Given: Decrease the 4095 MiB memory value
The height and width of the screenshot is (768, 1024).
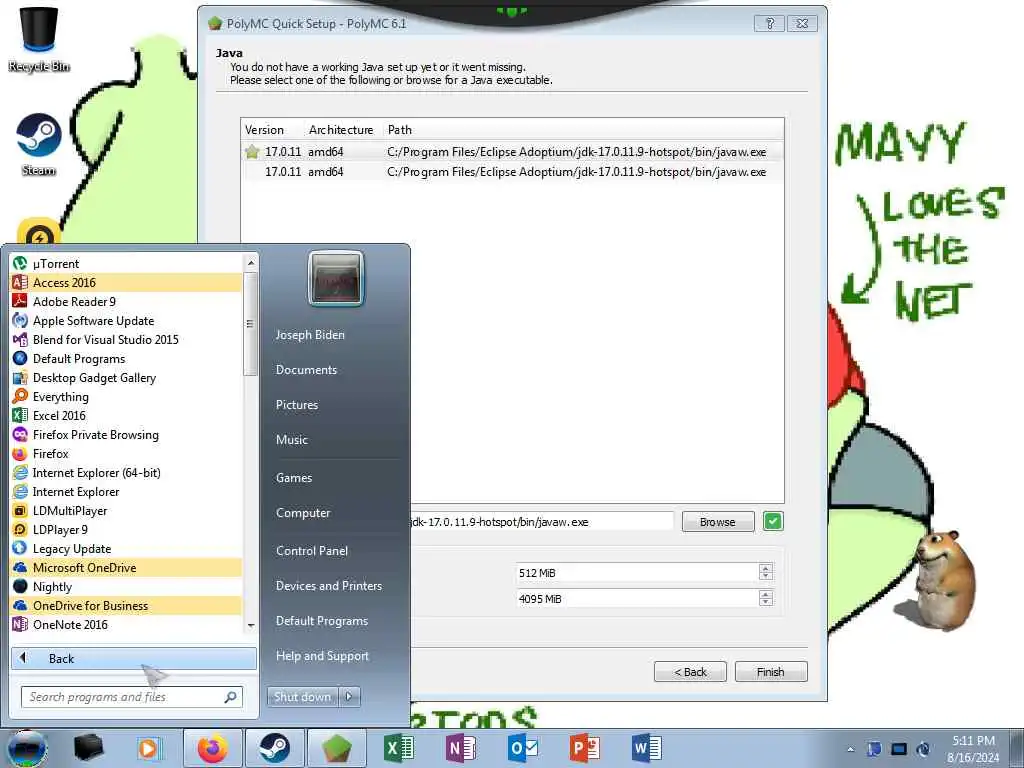Looking at the screenshot, I should click(766, 603).
